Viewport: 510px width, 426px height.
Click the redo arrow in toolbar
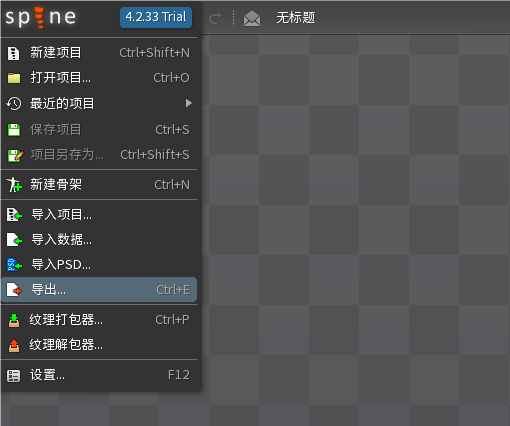click(215, 18)
